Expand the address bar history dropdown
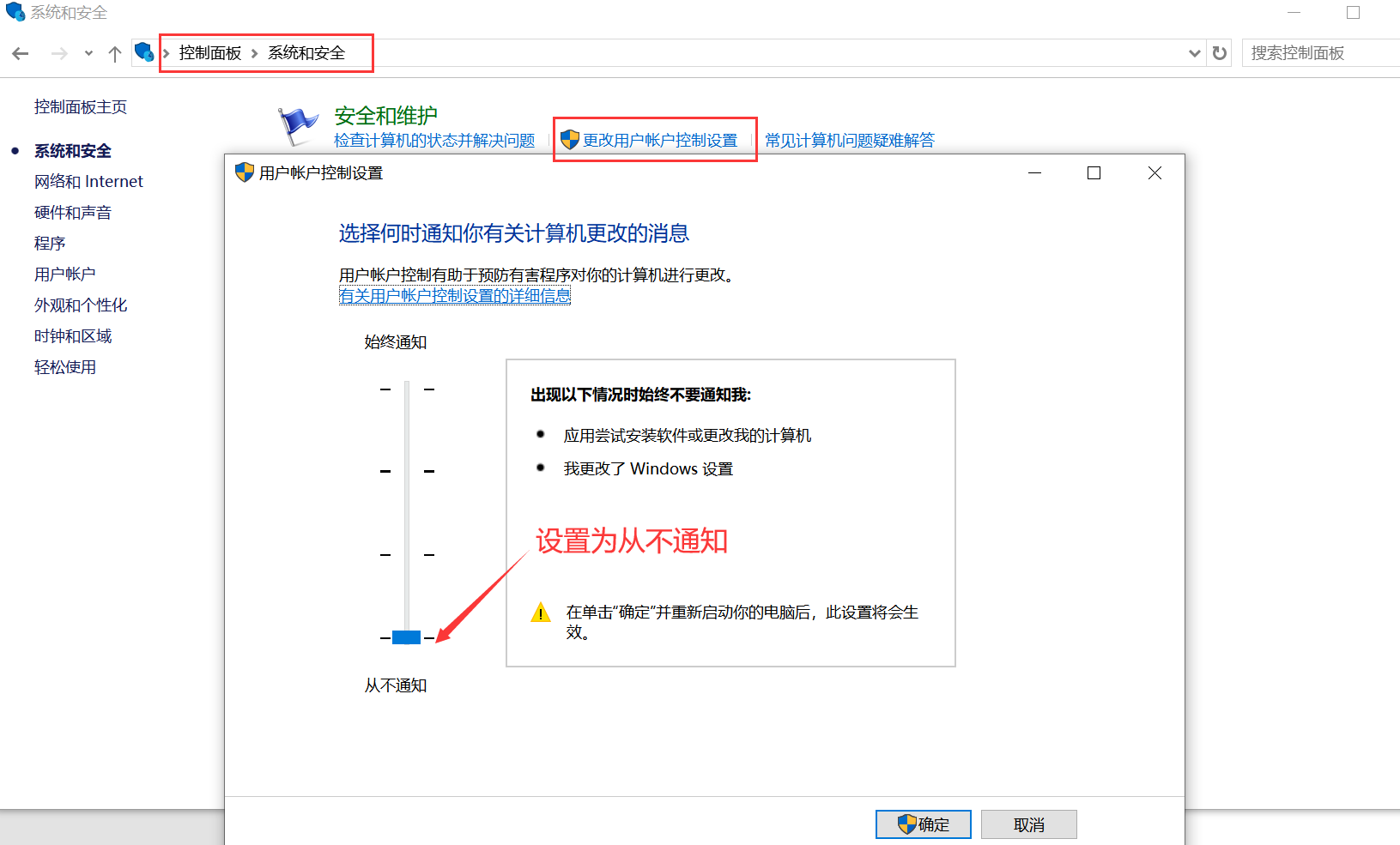Screen dimensions: 1400x845 [x=1194, y=53]
